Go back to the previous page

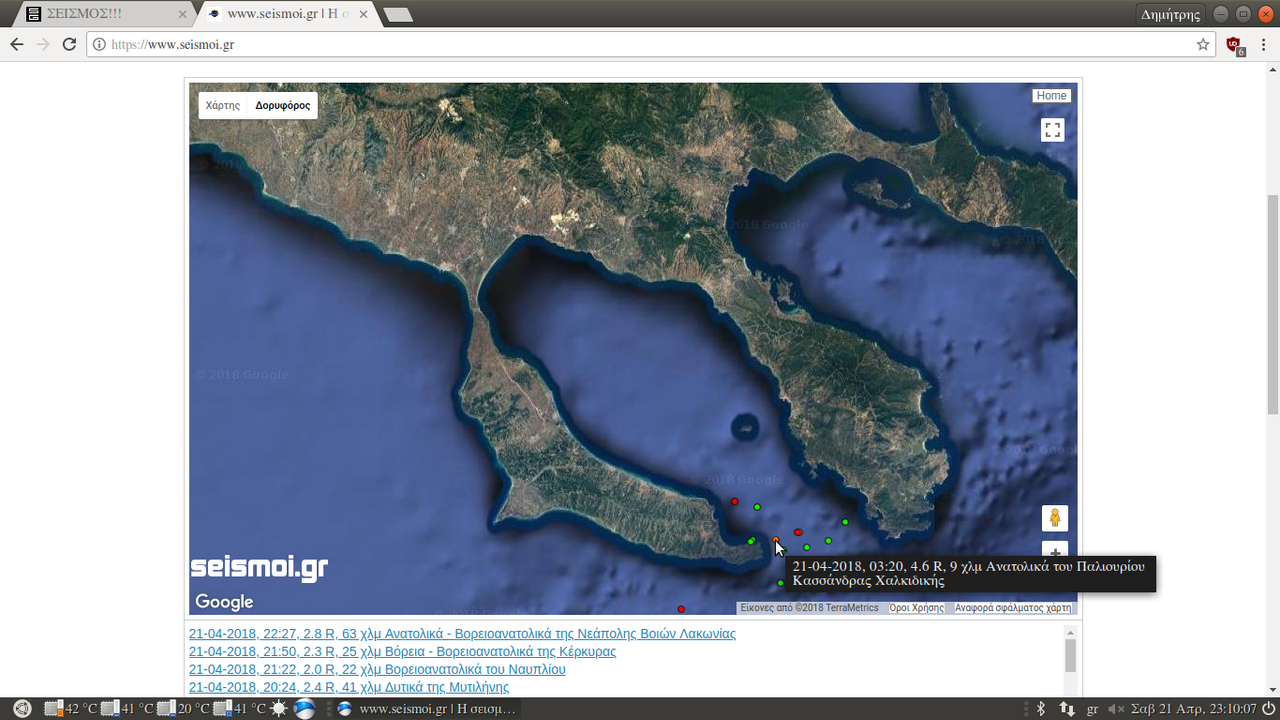click(16, 44)
